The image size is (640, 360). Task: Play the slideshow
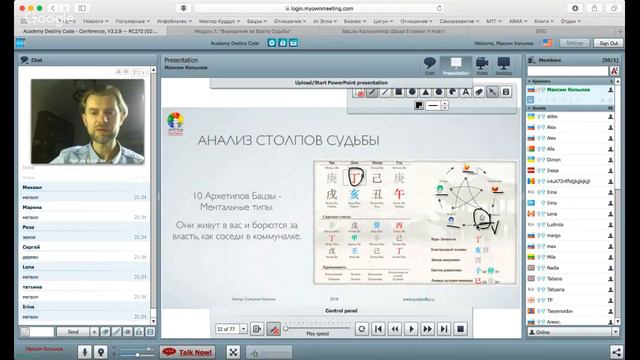tap(411, 329)
